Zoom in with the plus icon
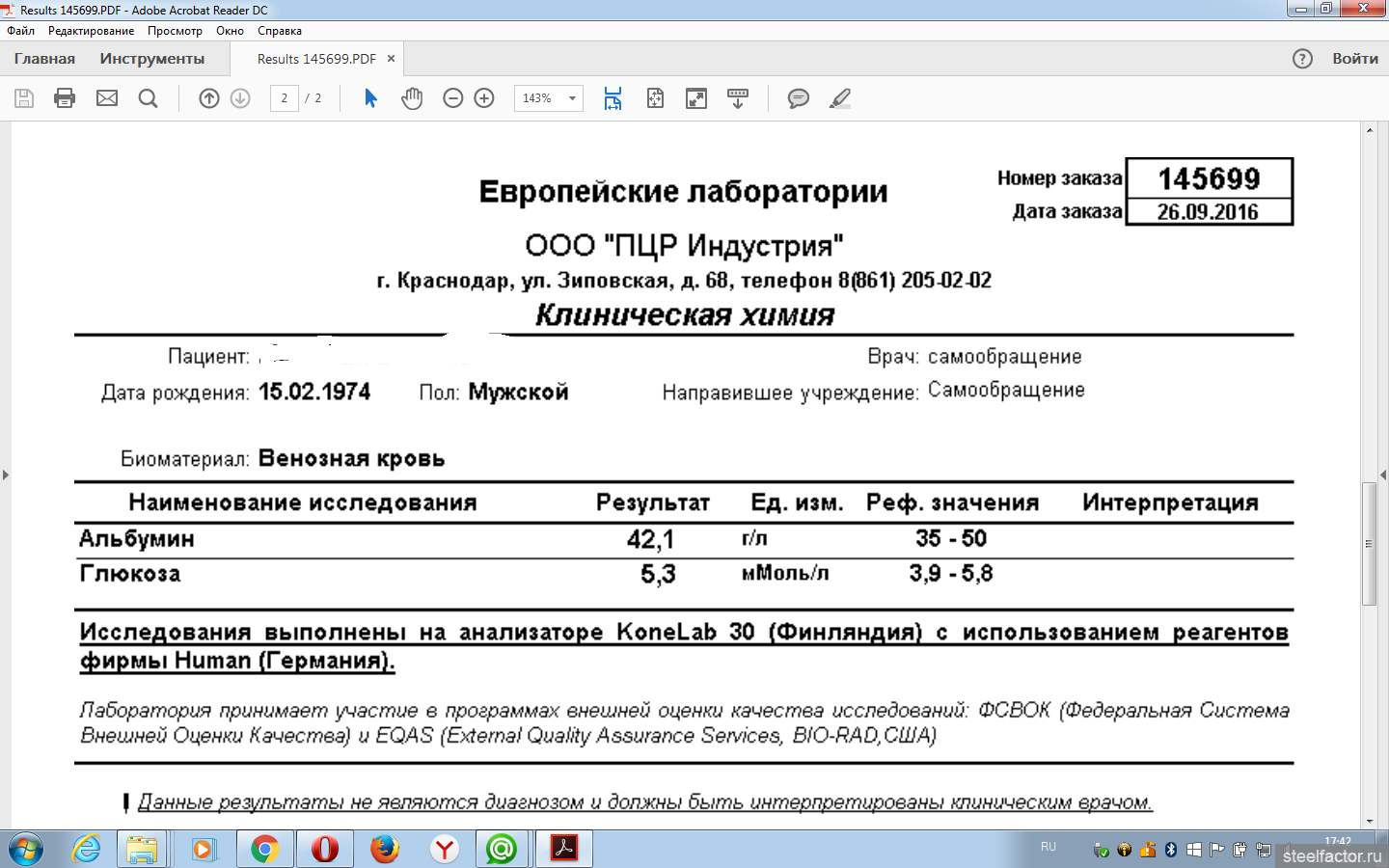Viewport: 1389px width, 868px height. (x=485, y=98)
